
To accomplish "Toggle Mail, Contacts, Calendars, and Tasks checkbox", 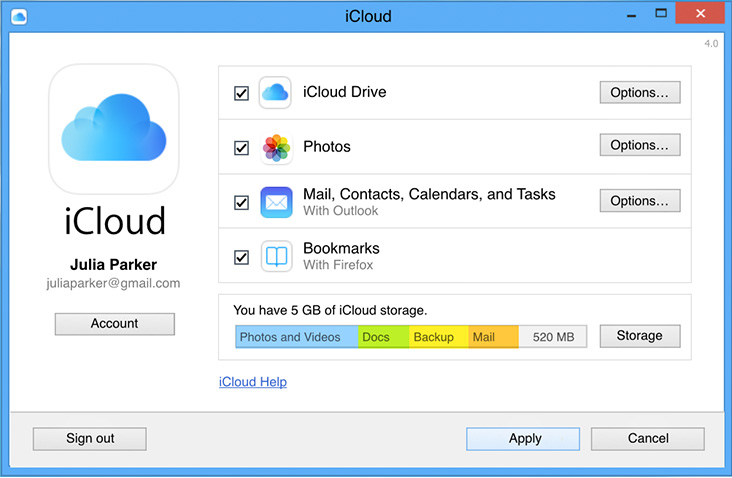I will pos(241,202).
